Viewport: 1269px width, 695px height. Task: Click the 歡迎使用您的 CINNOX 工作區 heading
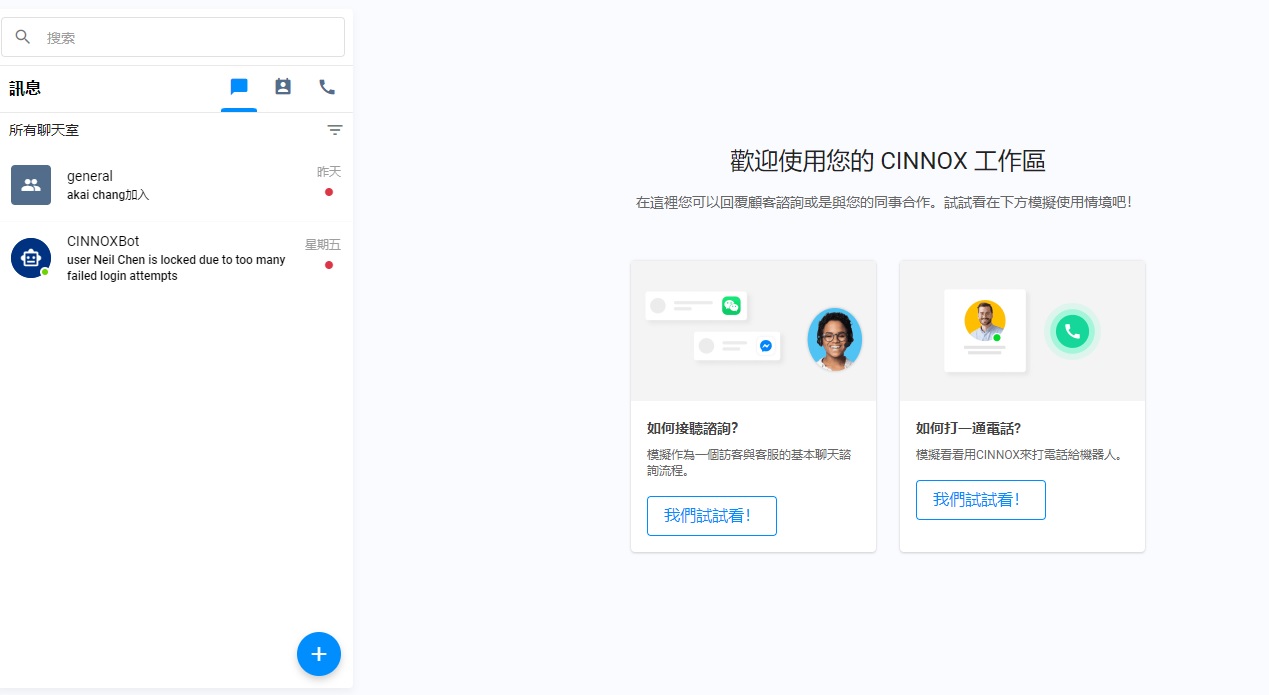click(x=888, y=161)
